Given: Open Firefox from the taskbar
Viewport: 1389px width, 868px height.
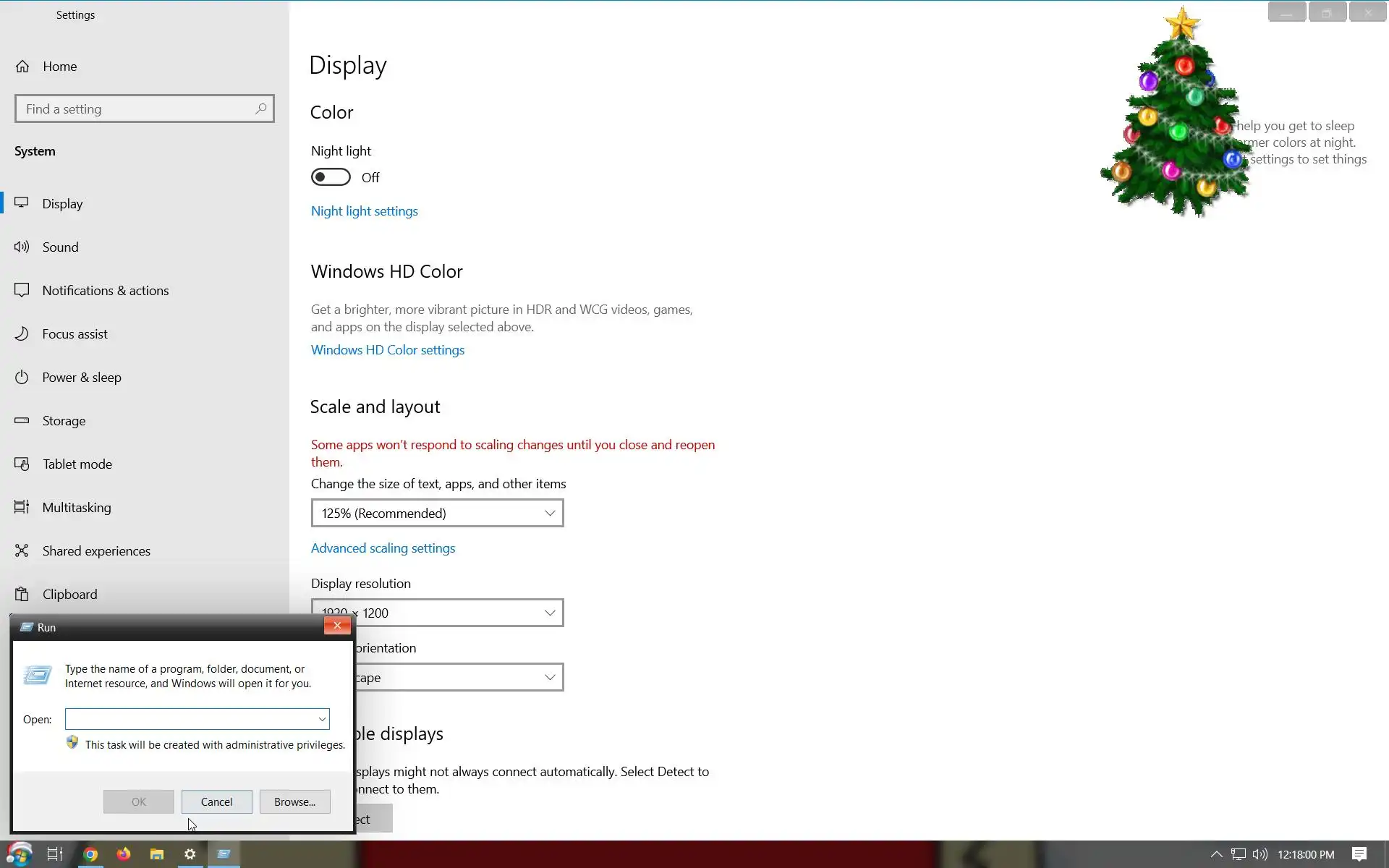Looking at the screenshot, I should (x=124, y=854).
